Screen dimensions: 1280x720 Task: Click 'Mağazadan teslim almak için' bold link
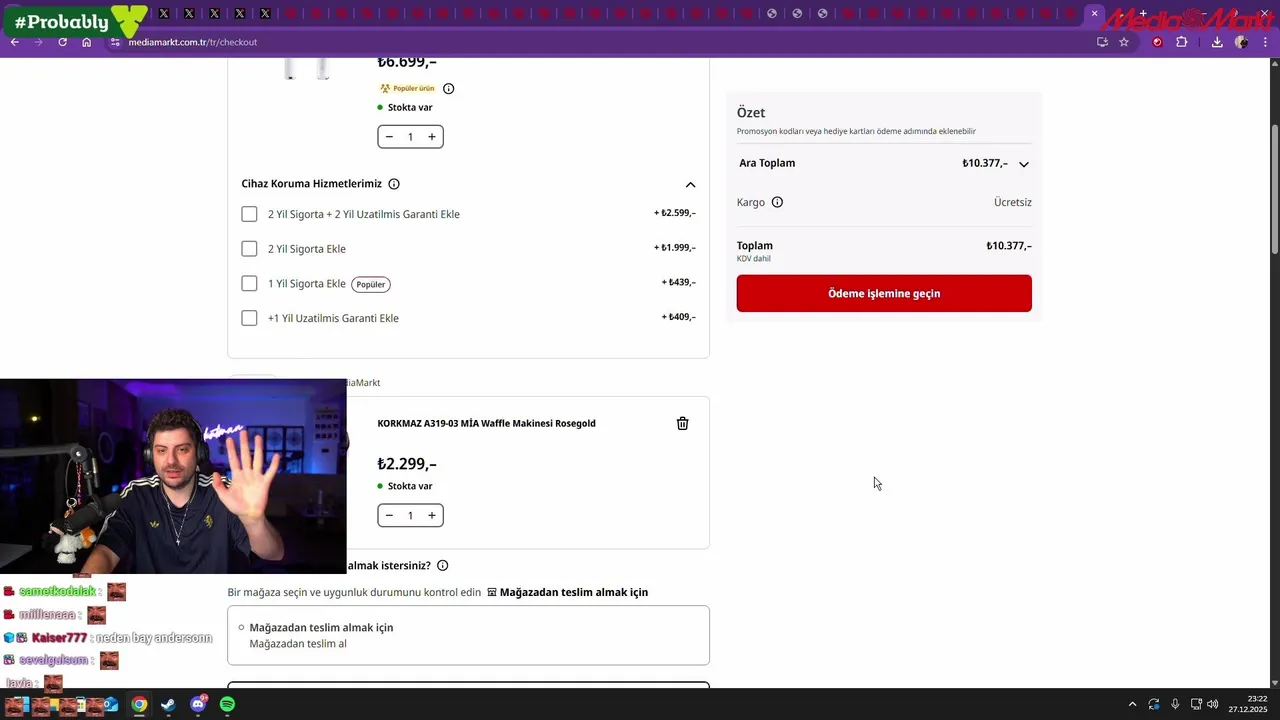(574, 593)
